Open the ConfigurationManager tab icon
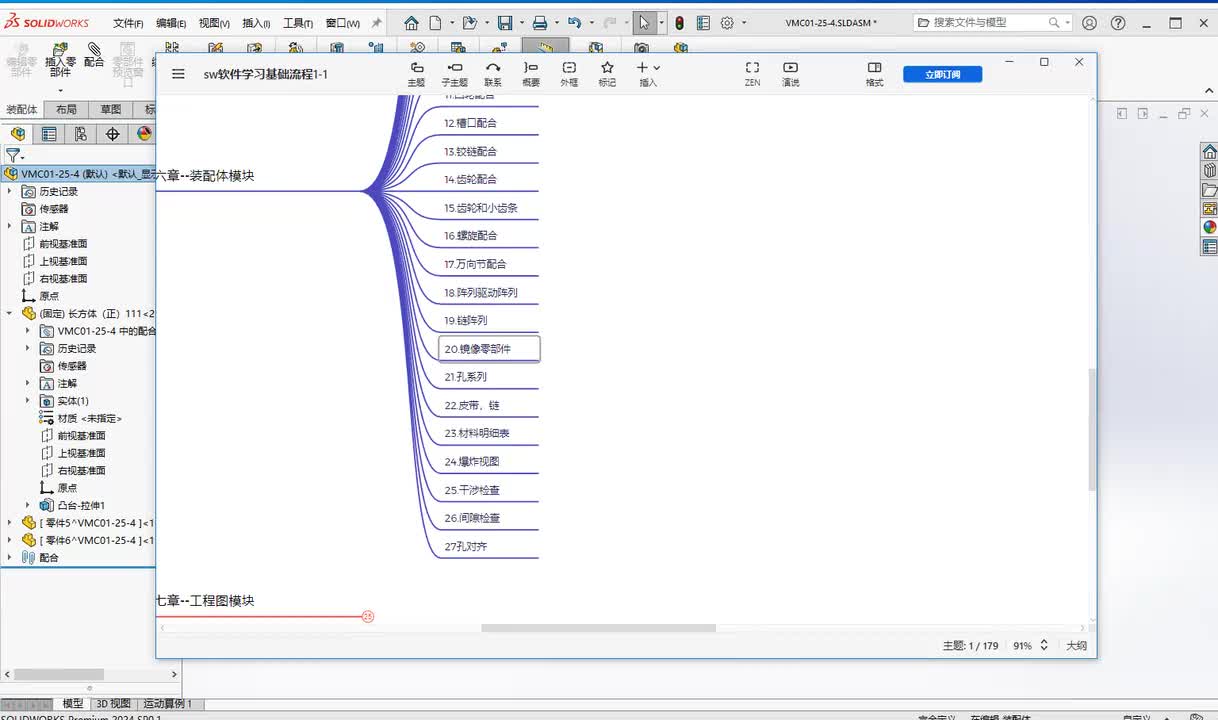1218x720 pixels. 81,134
